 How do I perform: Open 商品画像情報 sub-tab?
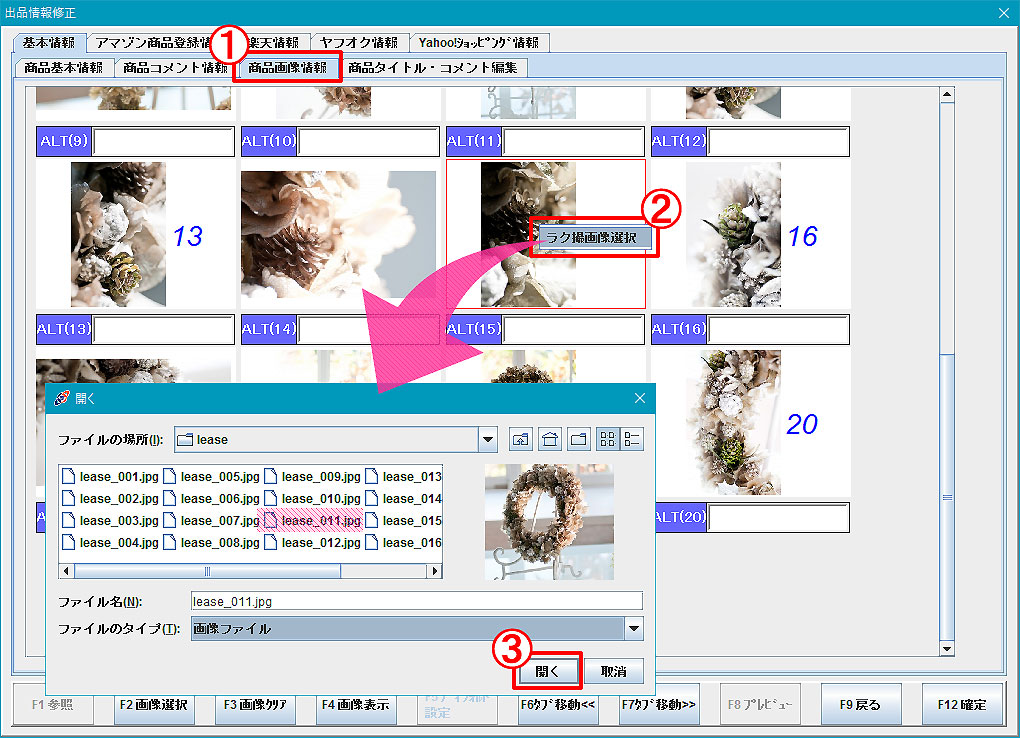[x=288, y=67]
